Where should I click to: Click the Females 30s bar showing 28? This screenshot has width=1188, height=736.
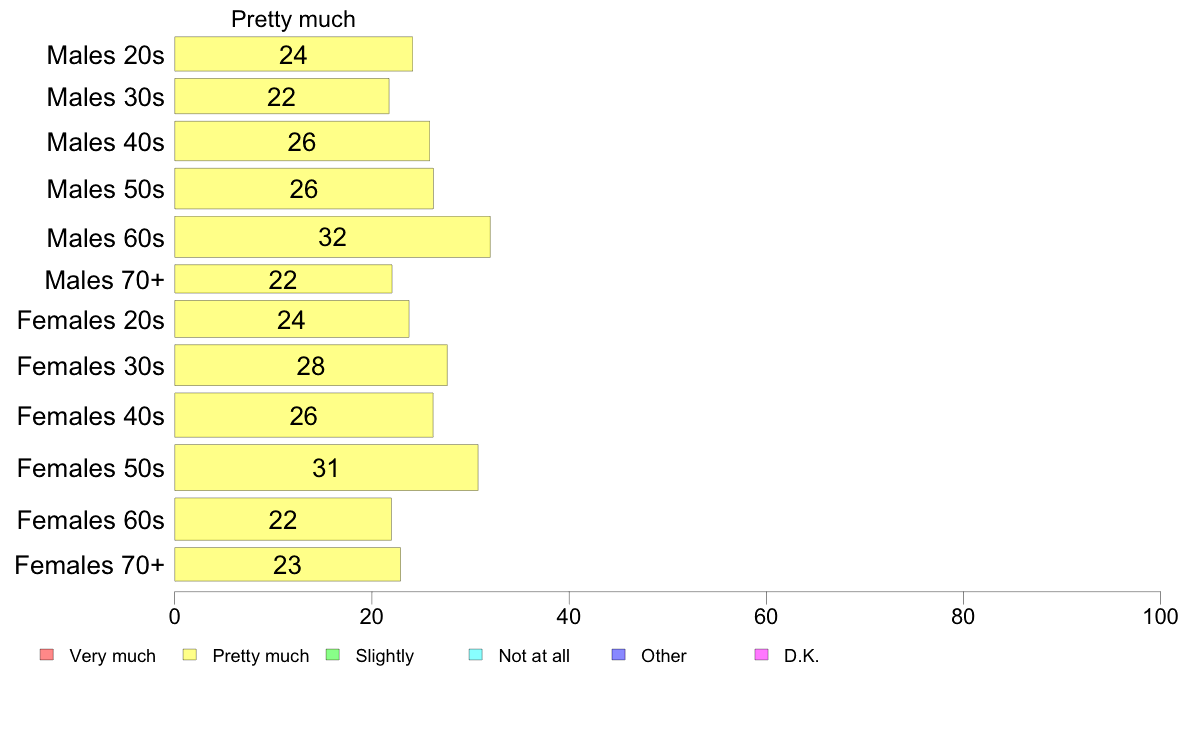311,365
